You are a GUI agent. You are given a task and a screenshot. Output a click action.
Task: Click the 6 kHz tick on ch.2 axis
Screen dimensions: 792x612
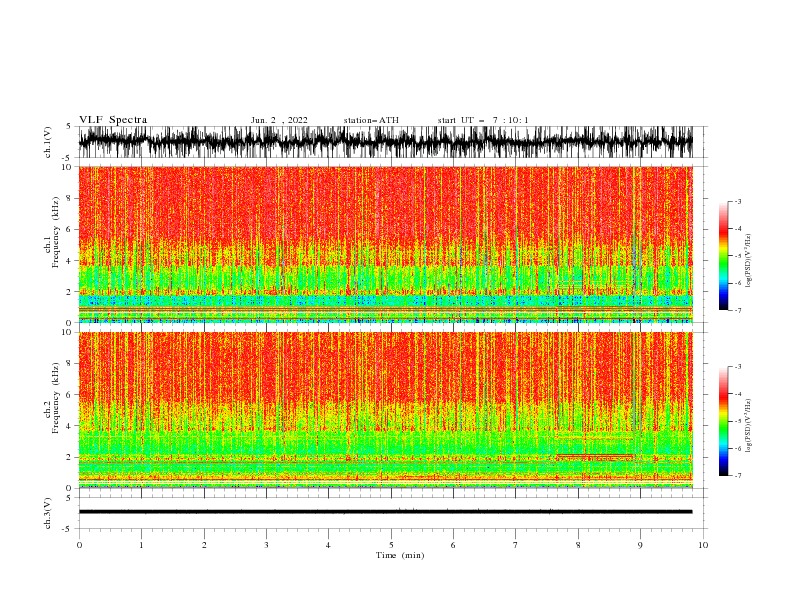[x=69, y=395]
